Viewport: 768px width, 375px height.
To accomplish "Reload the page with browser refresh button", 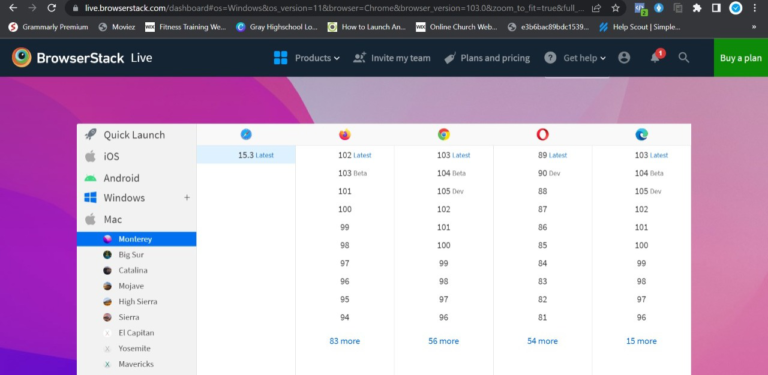I will (x=51, y=8).
